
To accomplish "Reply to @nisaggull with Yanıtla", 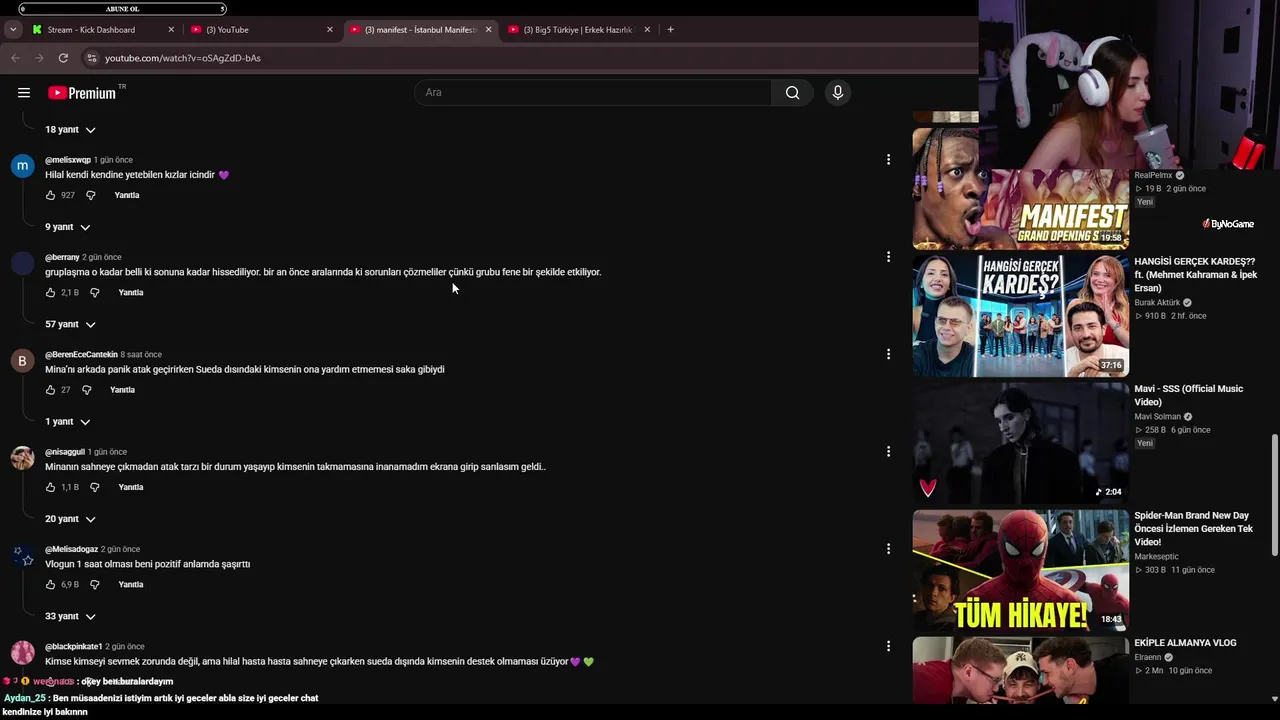I will coord(131,487).
